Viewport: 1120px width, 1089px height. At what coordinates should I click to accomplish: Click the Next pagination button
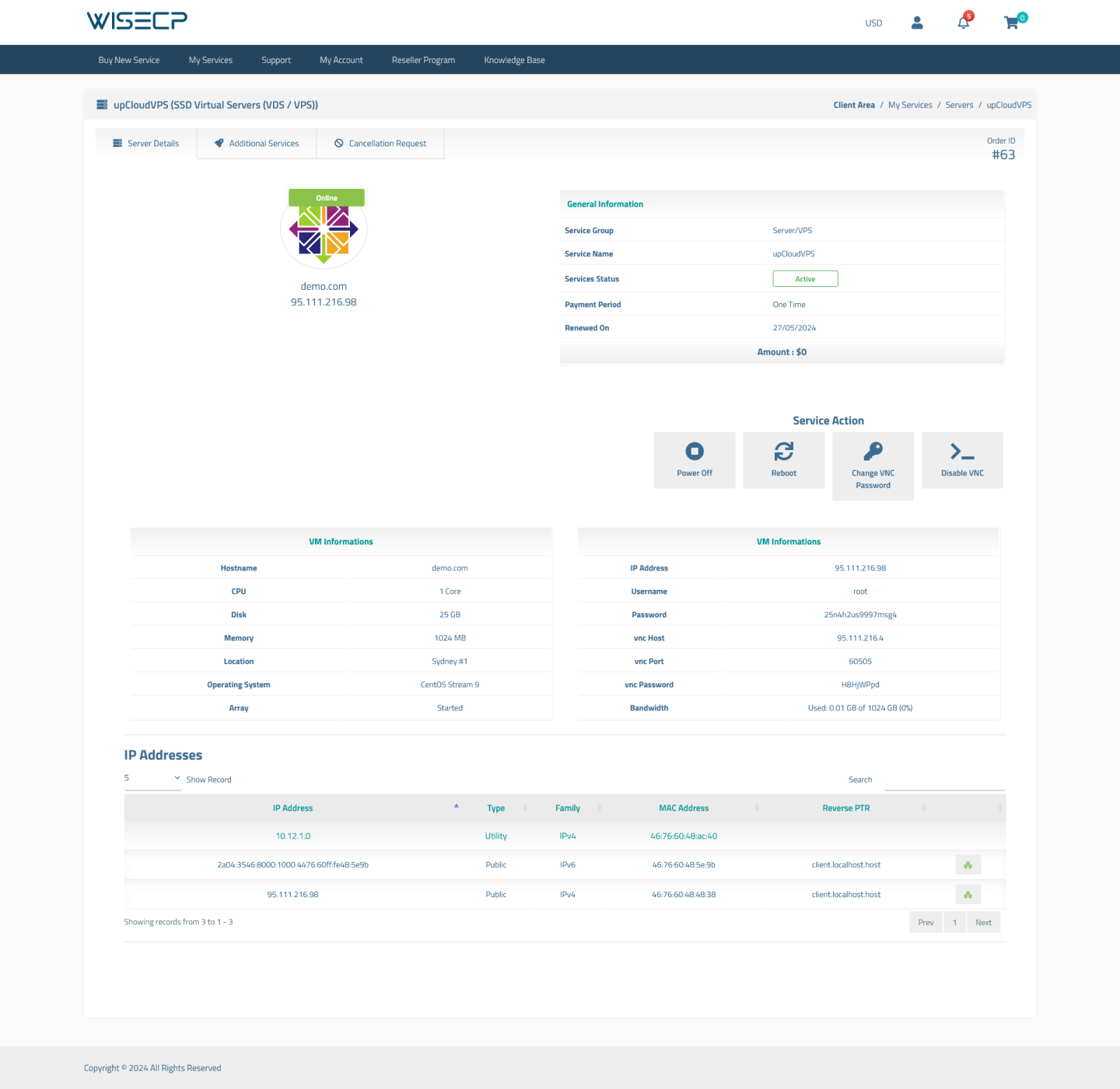pyautogui.click(x=983, y=922)
